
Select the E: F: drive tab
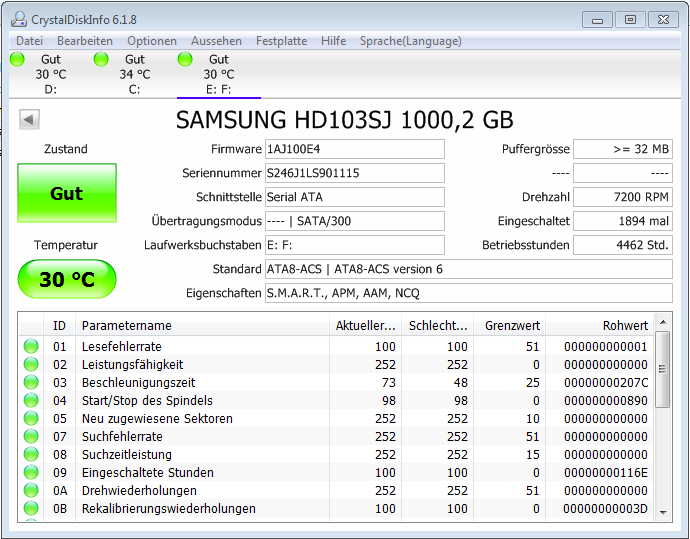pos(219,74)
